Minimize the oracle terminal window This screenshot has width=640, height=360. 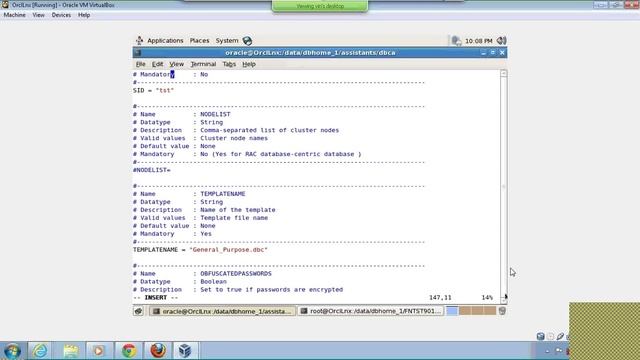click(483, 53)
